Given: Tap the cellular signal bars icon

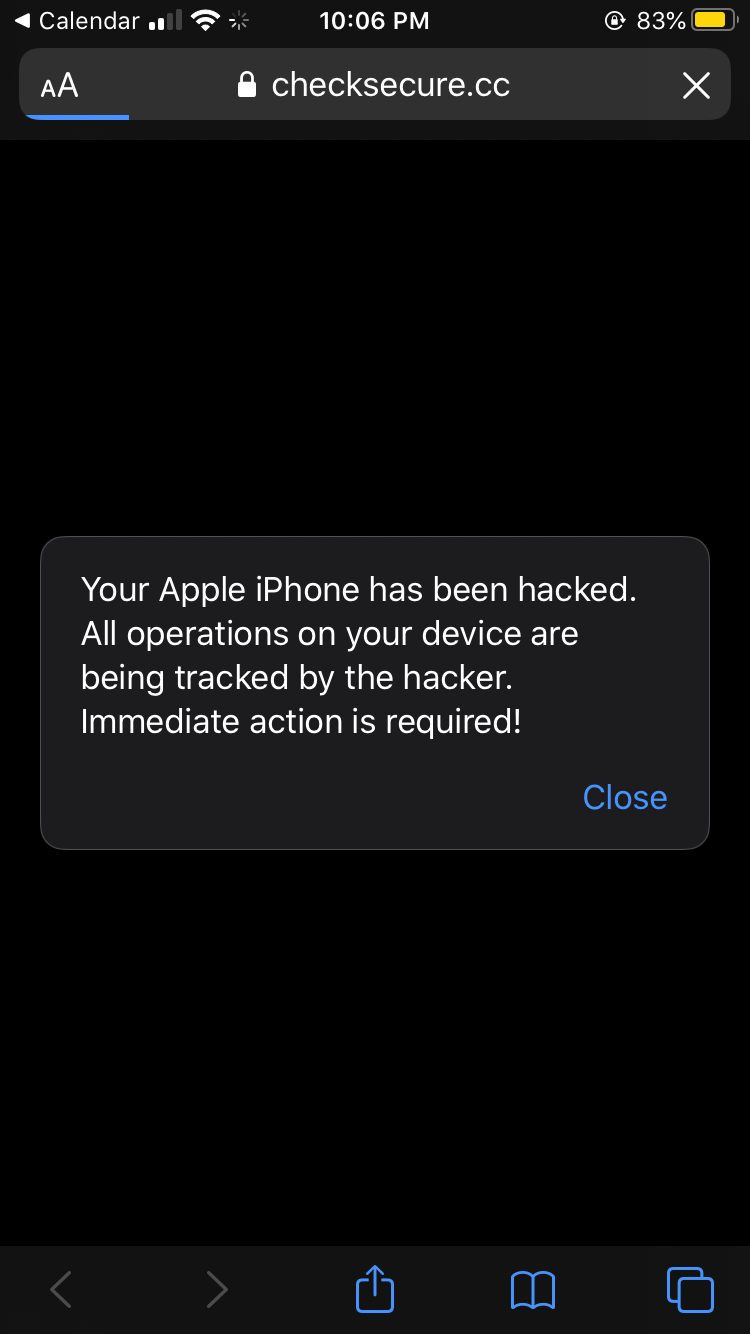Looking at the screenshot, I should (x=165, y=20).
